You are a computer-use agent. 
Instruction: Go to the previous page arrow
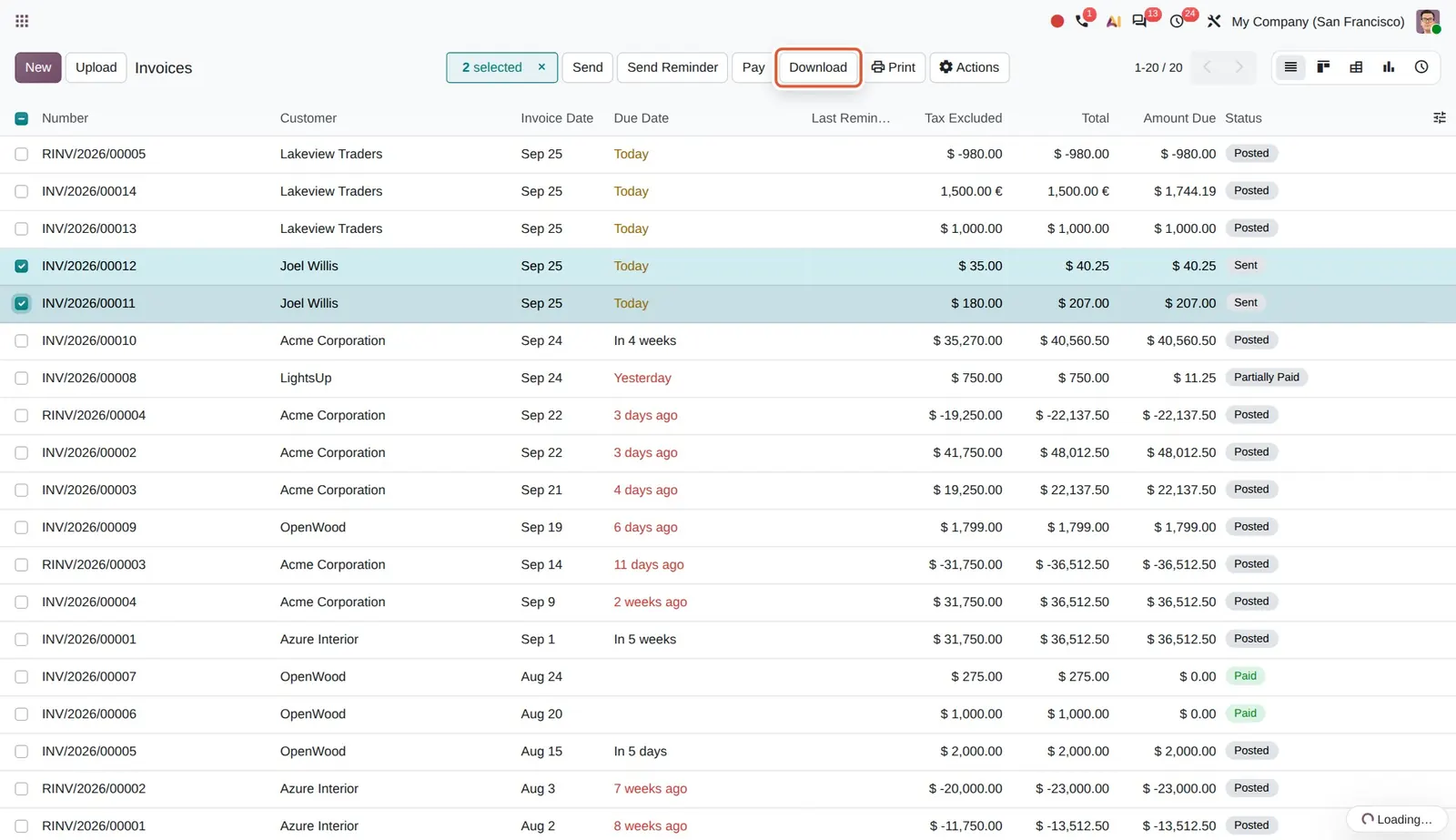(x=1208, y=67)
